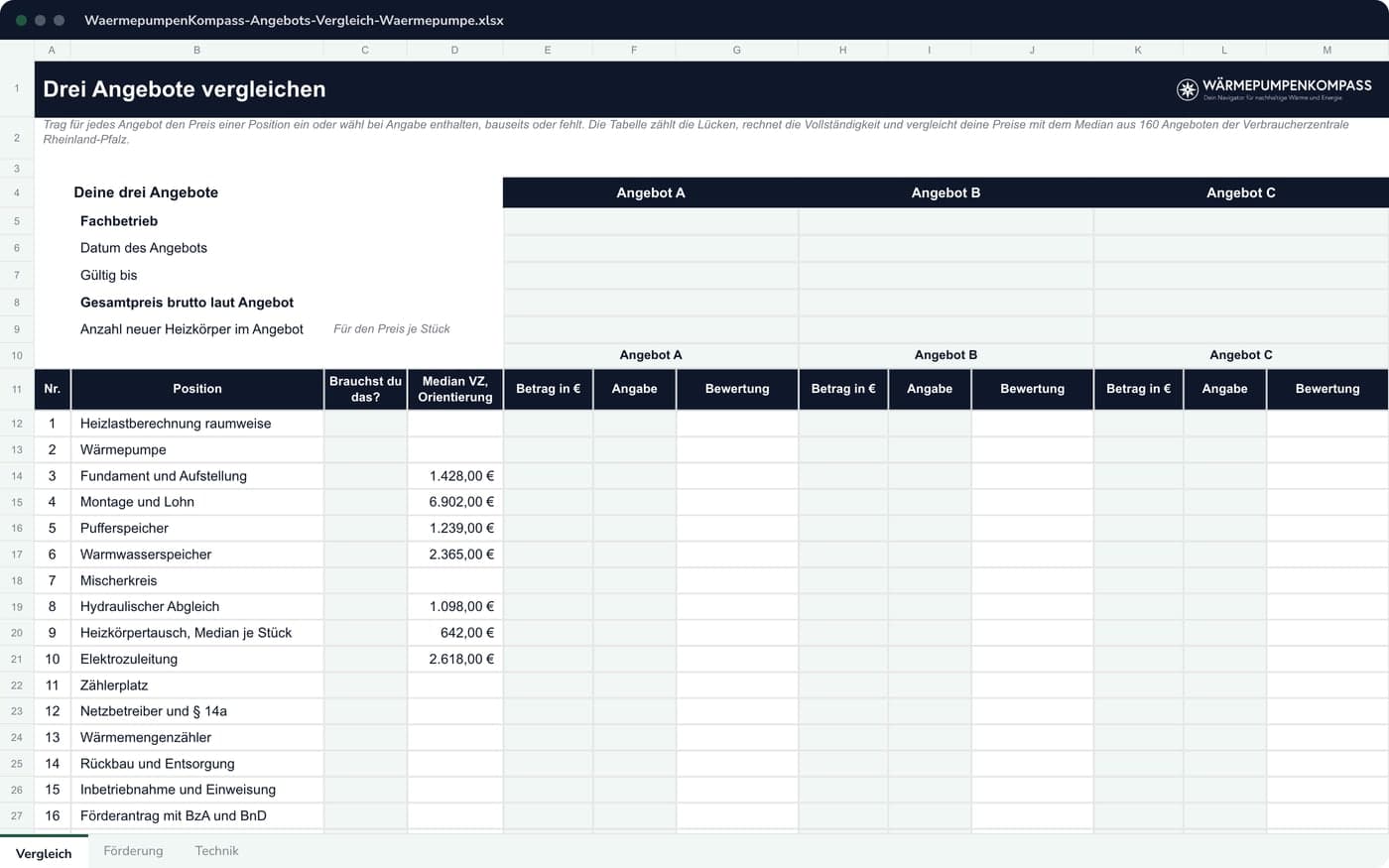The height and width of the screenshot is (868, 1389).
Task: Click the Angabe header under Angebot A
Action: [634, 389]
